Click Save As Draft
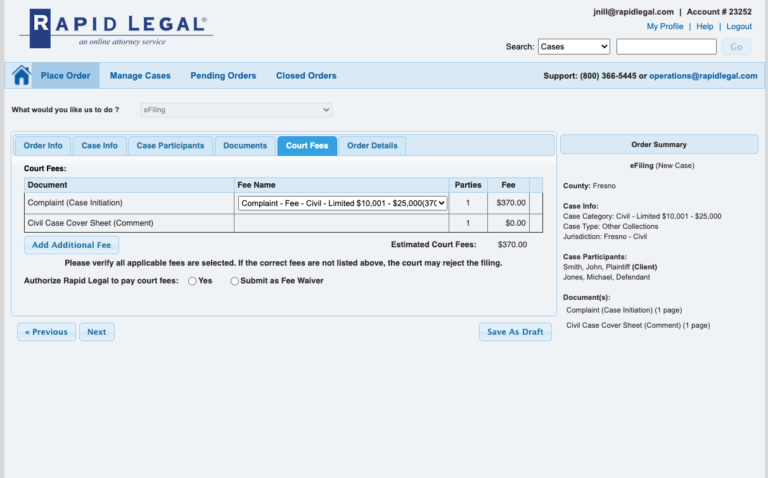This screenshot has width=768, height=478. [x=515, y=332]
